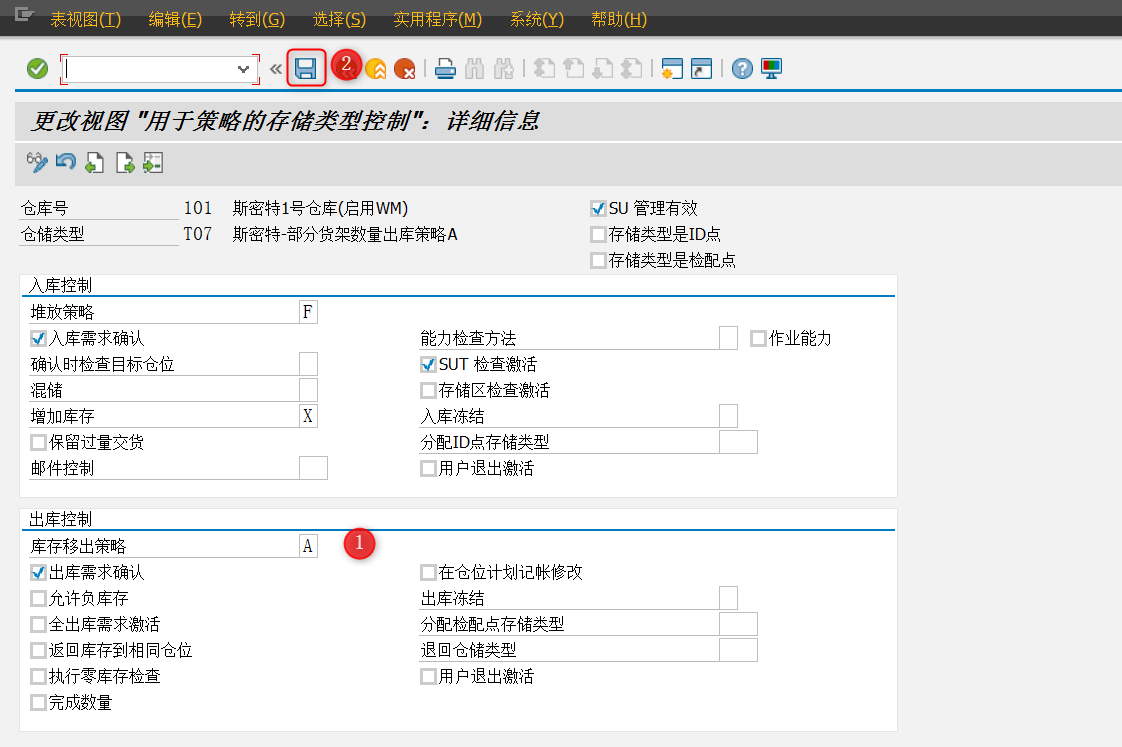The height and width of the screenshot is (747, 1122).
Task: Click the warehouse number value 101
Action: [x=197, y=208]
